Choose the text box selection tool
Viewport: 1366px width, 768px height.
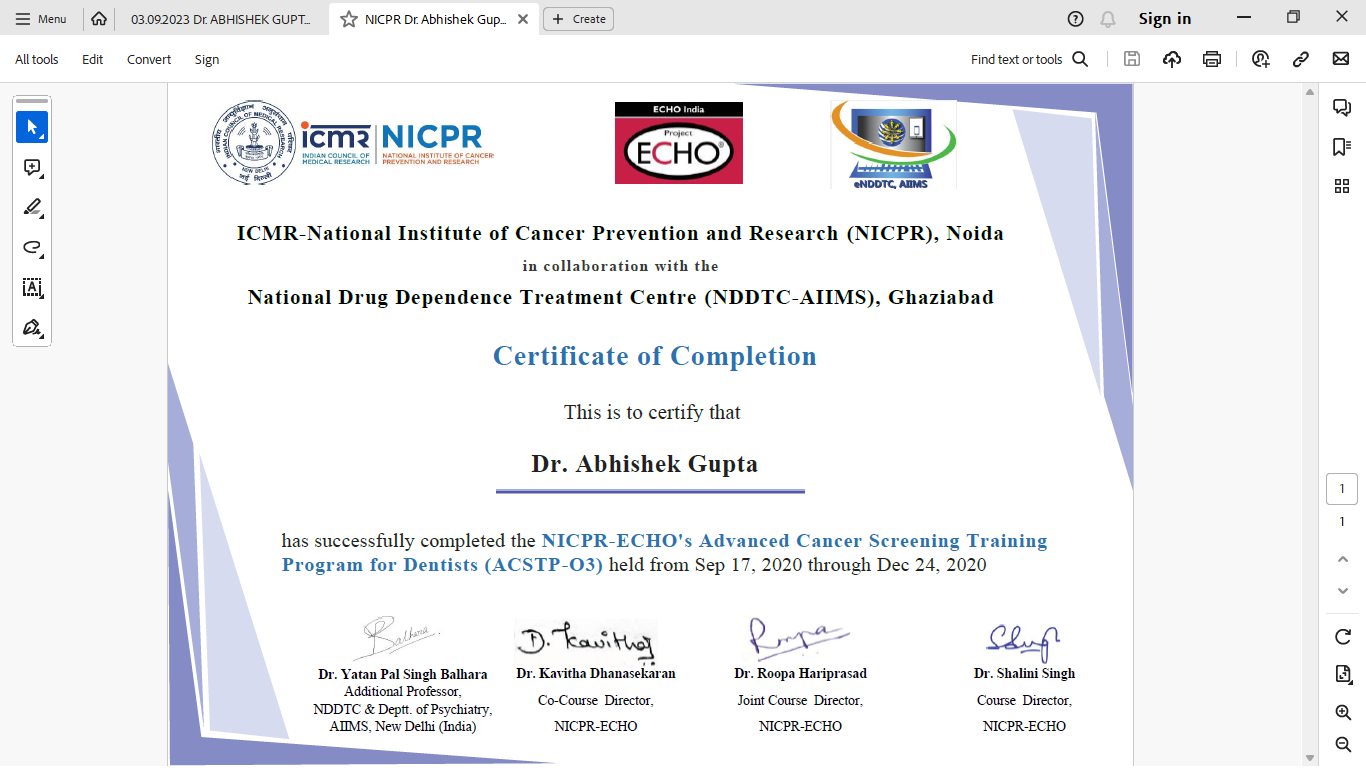pos(32,288)
